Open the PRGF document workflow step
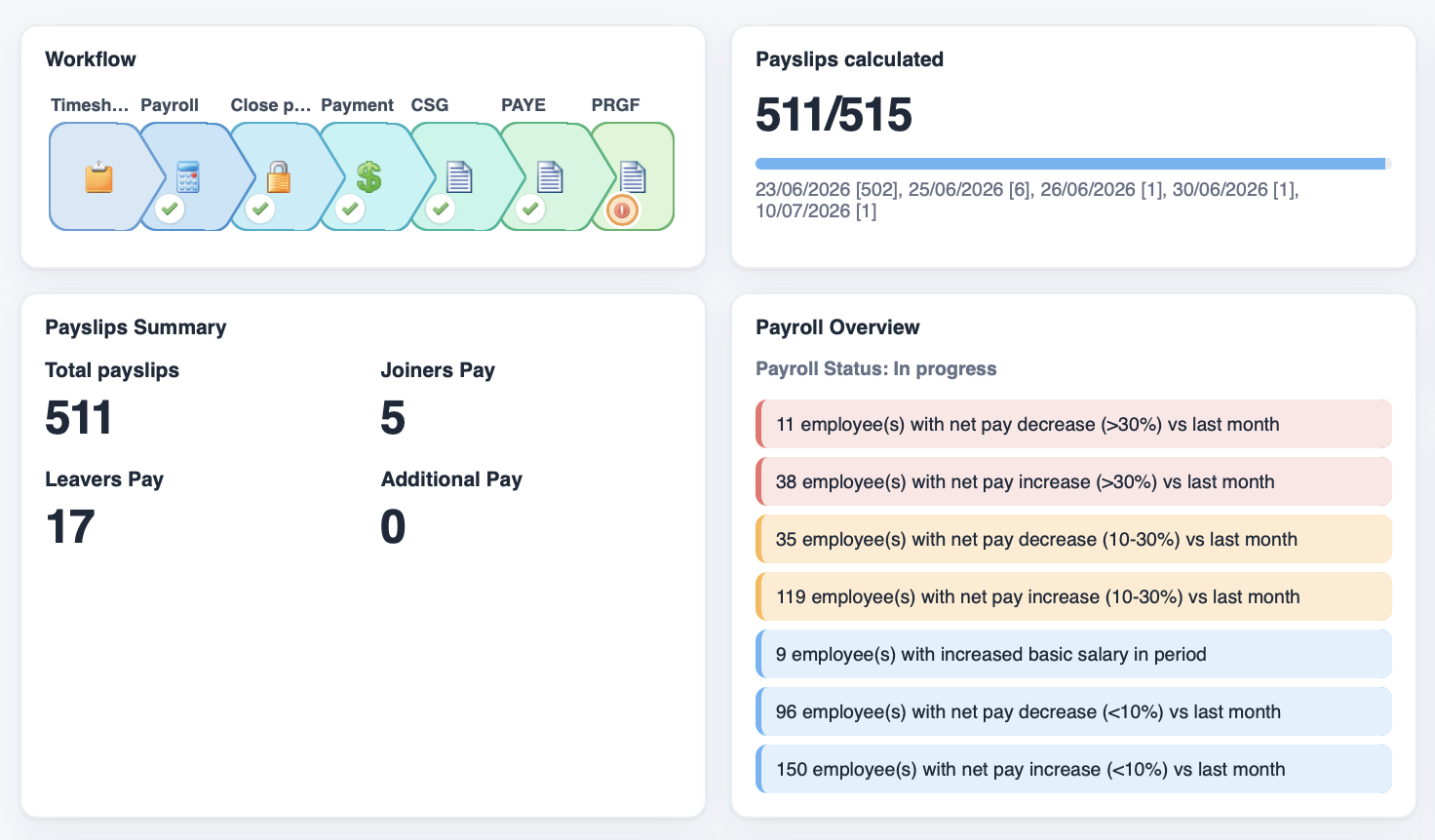Image resolution: width=1435 pixels, height=840 pixels. pyautogui.click(x=633, y=177)
